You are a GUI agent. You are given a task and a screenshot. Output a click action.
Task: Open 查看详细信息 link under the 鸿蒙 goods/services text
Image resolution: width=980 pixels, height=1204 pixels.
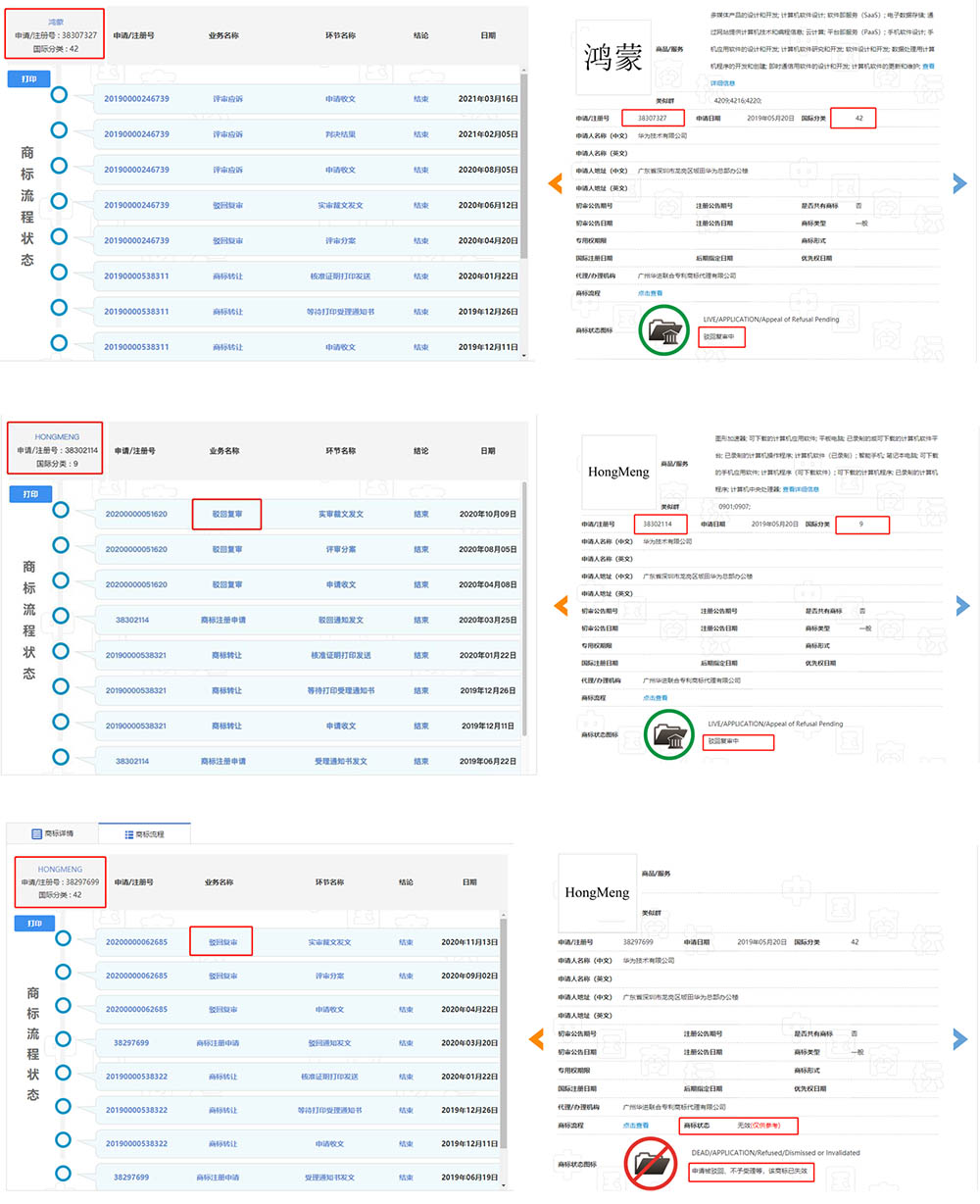click(x=722, y=83)
